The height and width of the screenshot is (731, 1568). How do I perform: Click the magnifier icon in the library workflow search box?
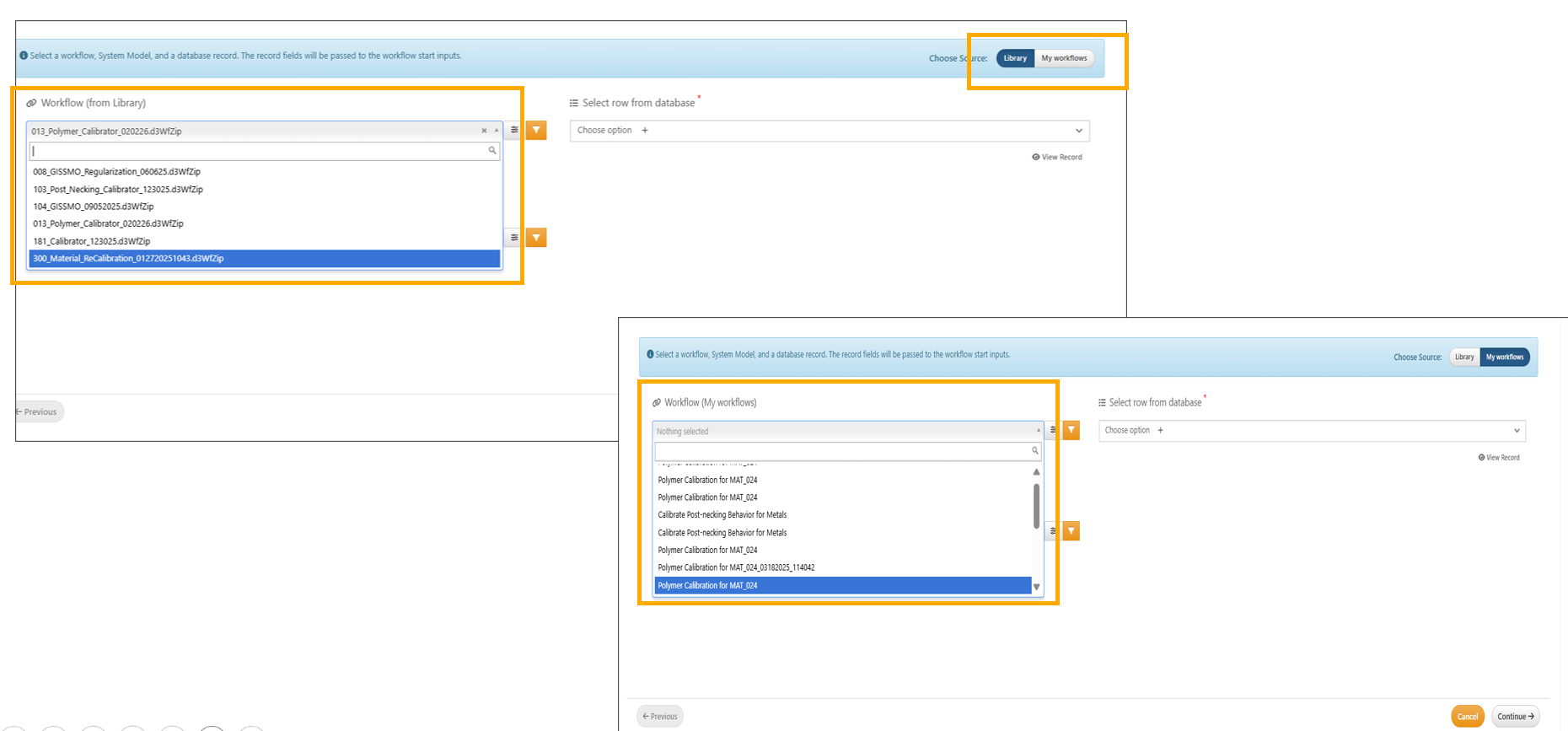492,151
